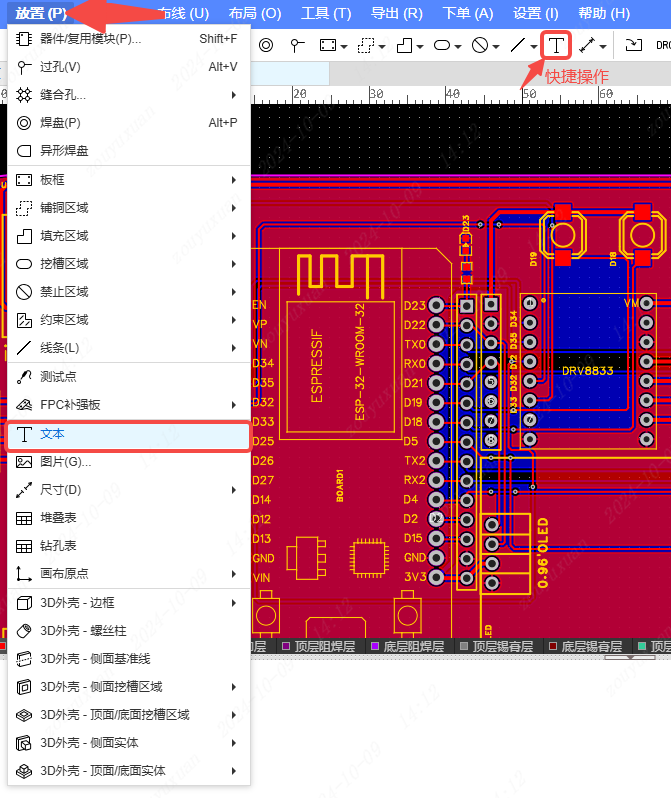Choose 过孔(V) menu item
Viewport: 671px width, 798px height.
pyautogui.click(x=129, y=67)
